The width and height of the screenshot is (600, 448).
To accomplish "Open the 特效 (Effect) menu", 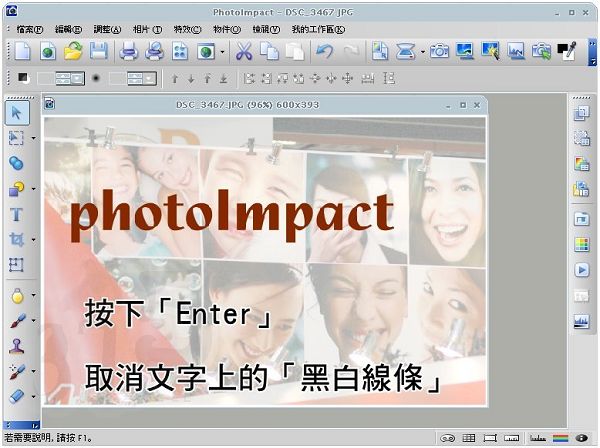I will [187, 29].
